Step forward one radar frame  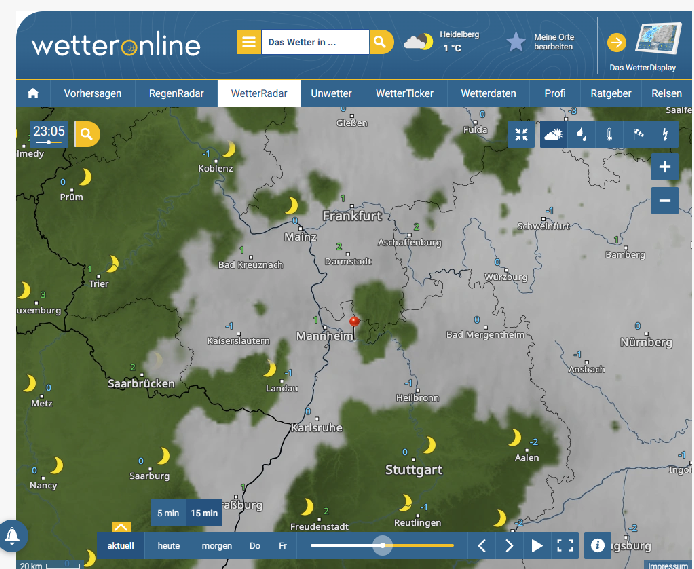coord(509,546)
